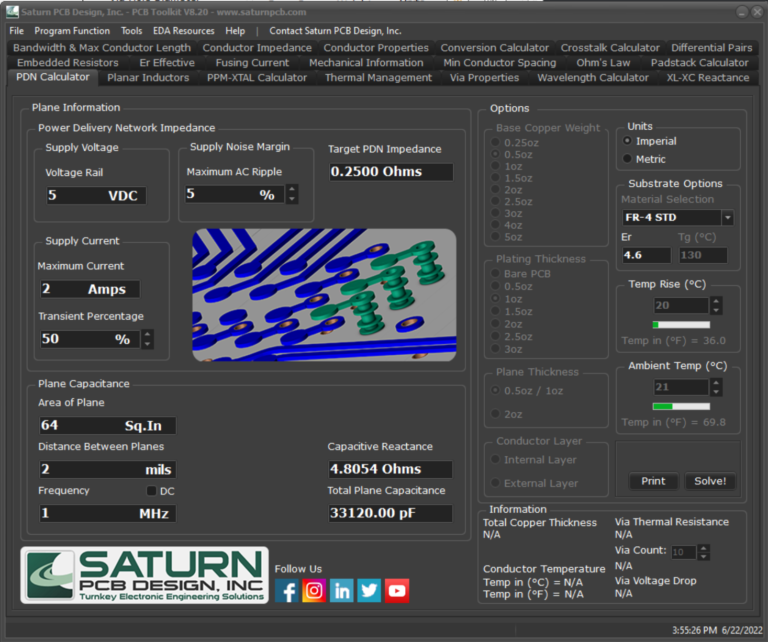Screen dimensions: 768x642
Task: Click the Twitter bird icon
Action: 369,591
